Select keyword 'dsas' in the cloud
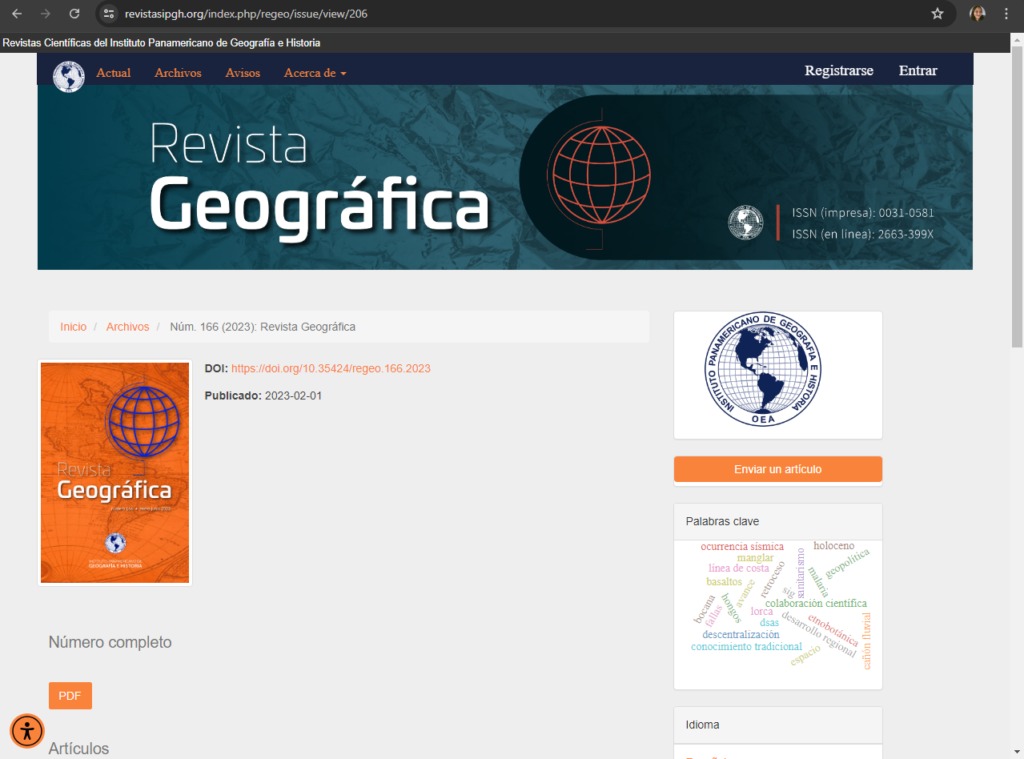This screenshot has height=759, width=1024. [x=769, y=622]
